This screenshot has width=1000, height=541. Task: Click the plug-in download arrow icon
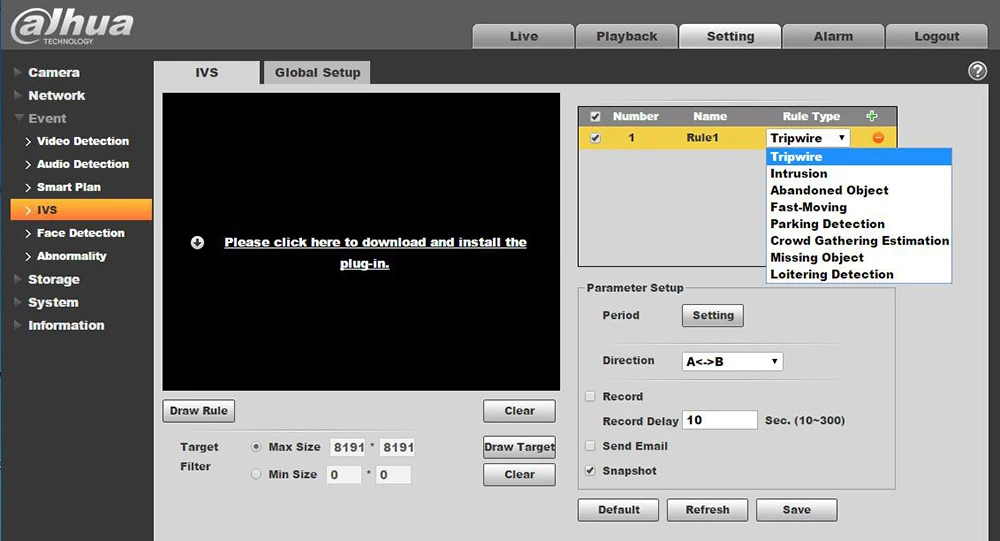pos(197,242)
